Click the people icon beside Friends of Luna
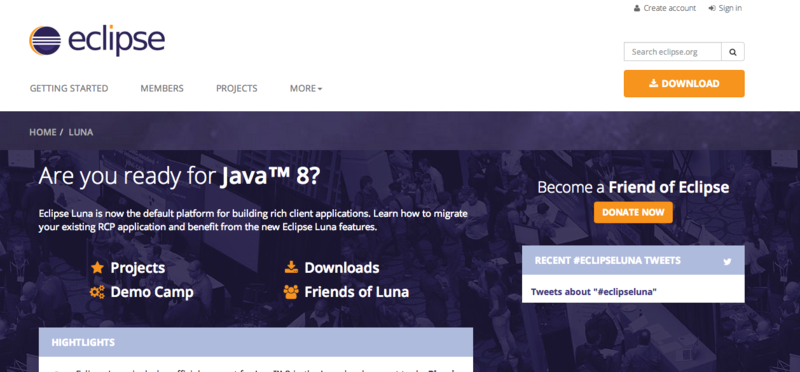The height and width of the screenshot is (372, 800). click(291, 292)
